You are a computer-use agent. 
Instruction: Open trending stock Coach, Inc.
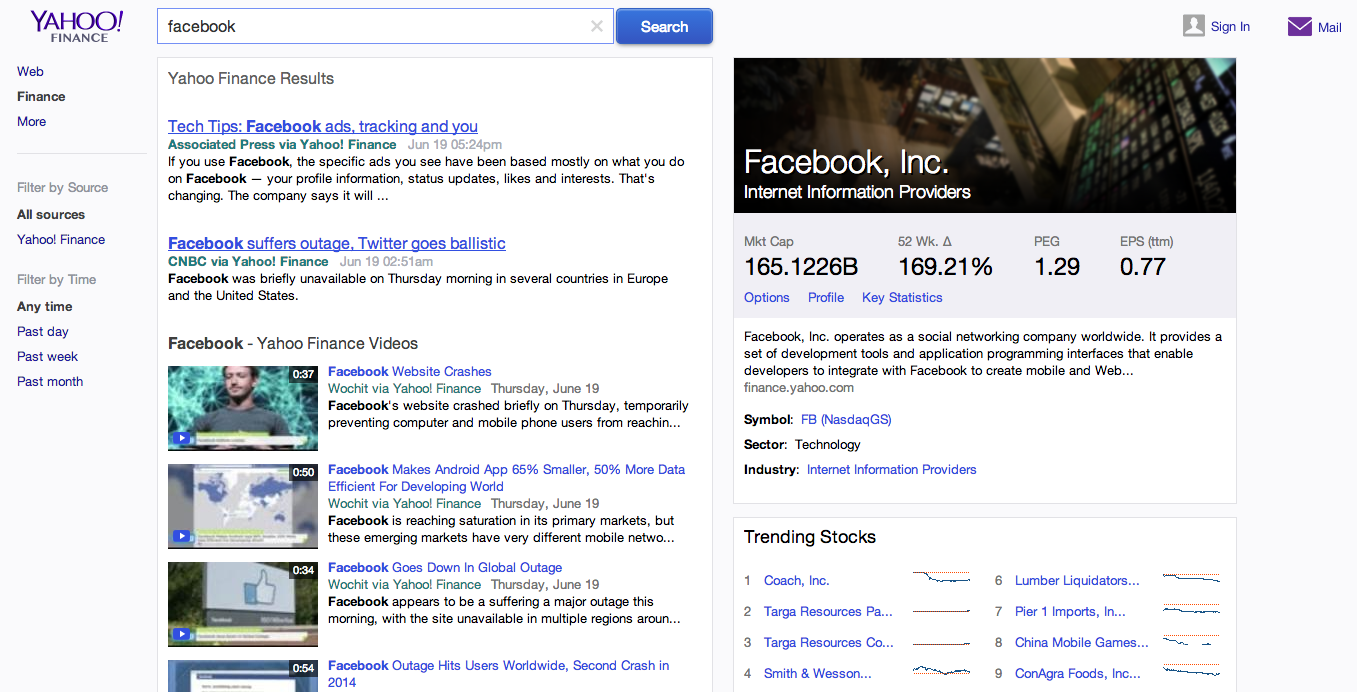pyautogui.click(x=797, y=580)
